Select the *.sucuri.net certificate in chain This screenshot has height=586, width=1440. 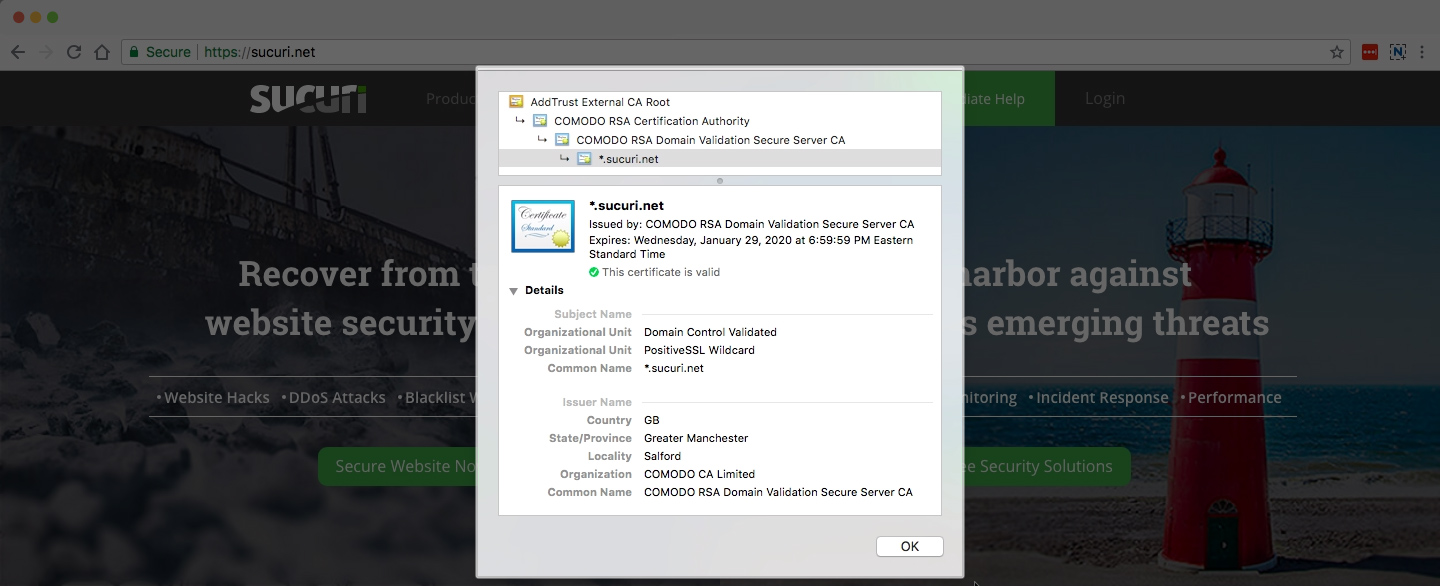628,159
